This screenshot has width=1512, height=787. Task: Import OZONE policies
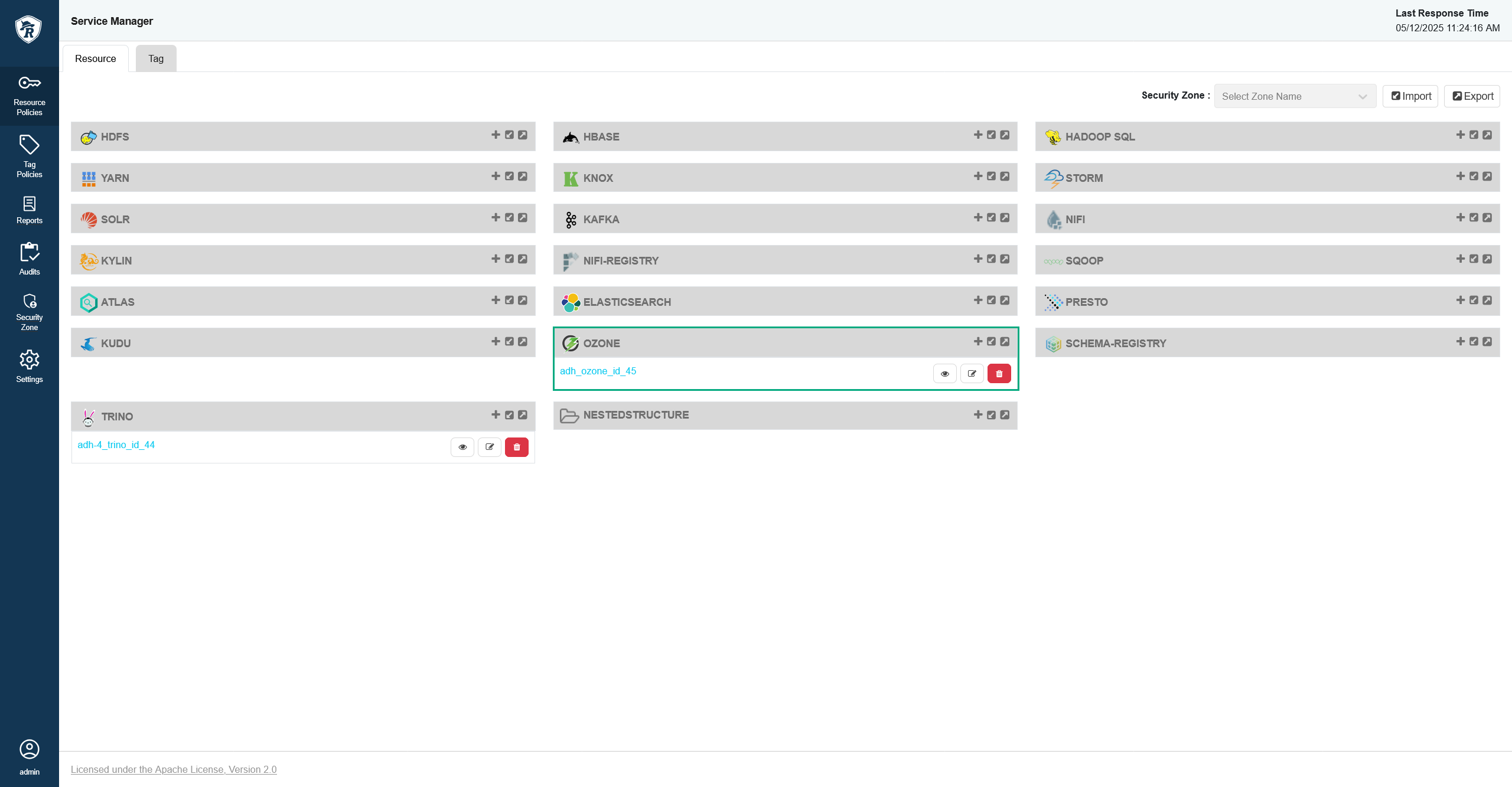point(991,342)
